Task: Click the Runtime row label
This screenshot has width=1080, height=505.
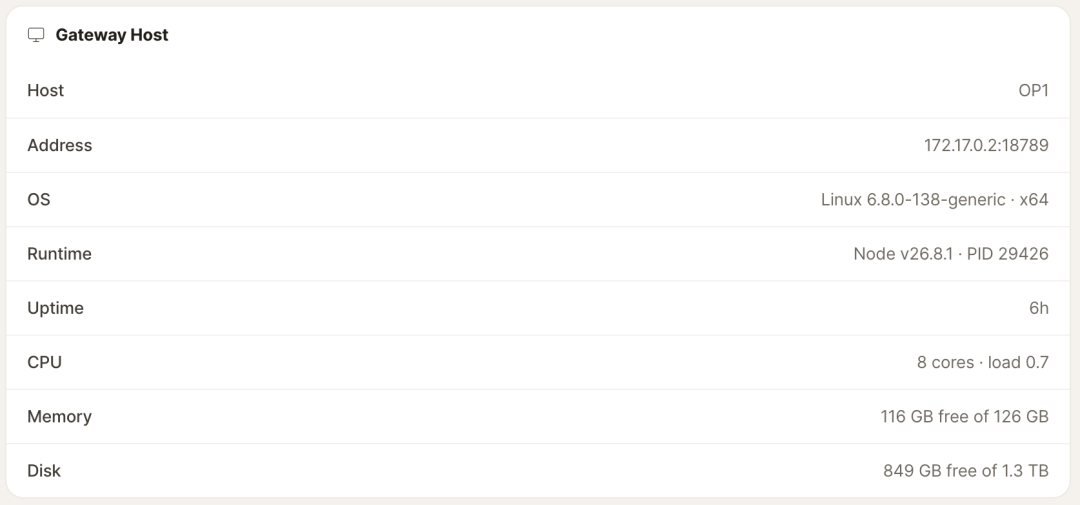Action: point(59,254)
